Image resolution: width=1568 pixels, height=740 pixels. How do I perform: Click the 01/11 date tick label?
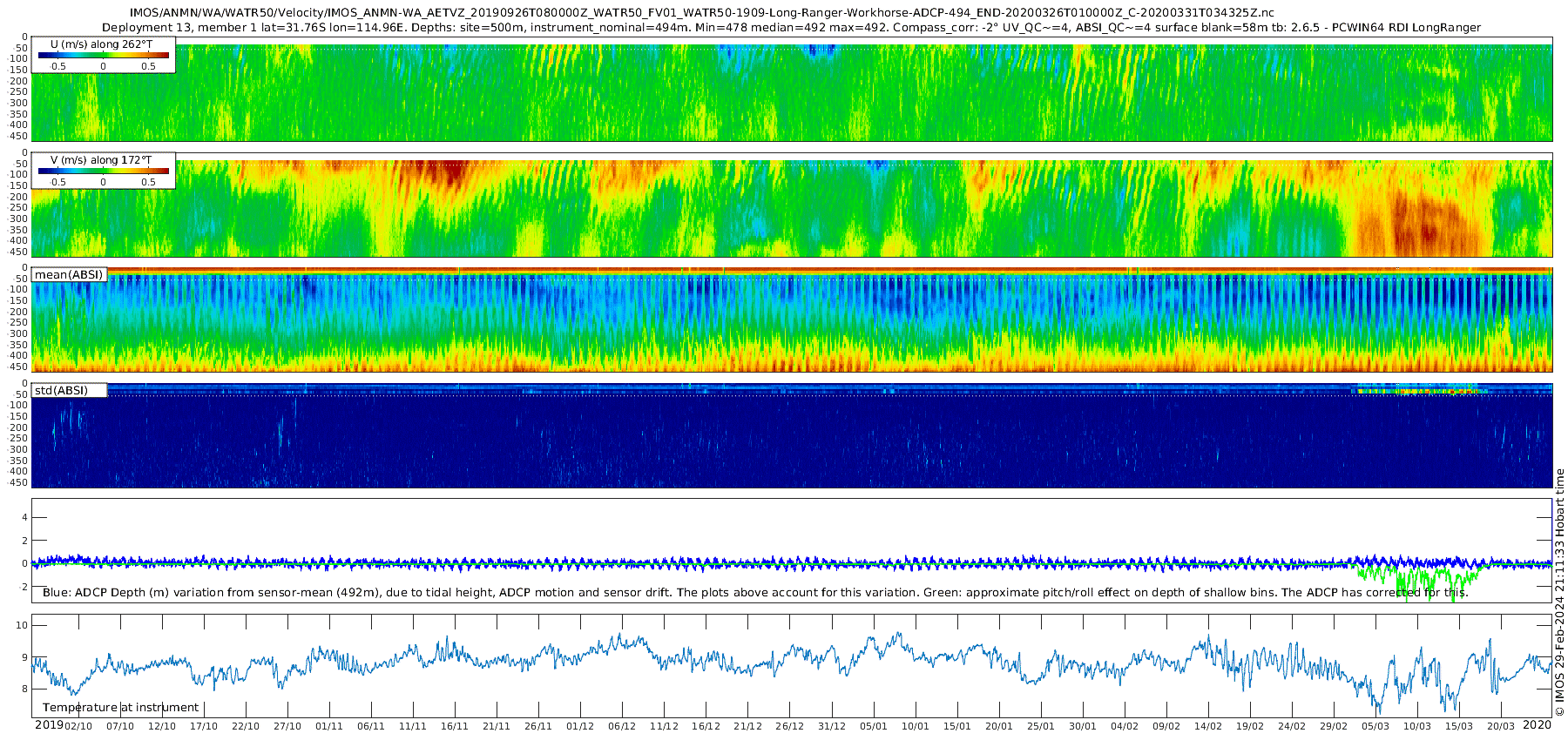pyautogui.click(x=329, y=726)
